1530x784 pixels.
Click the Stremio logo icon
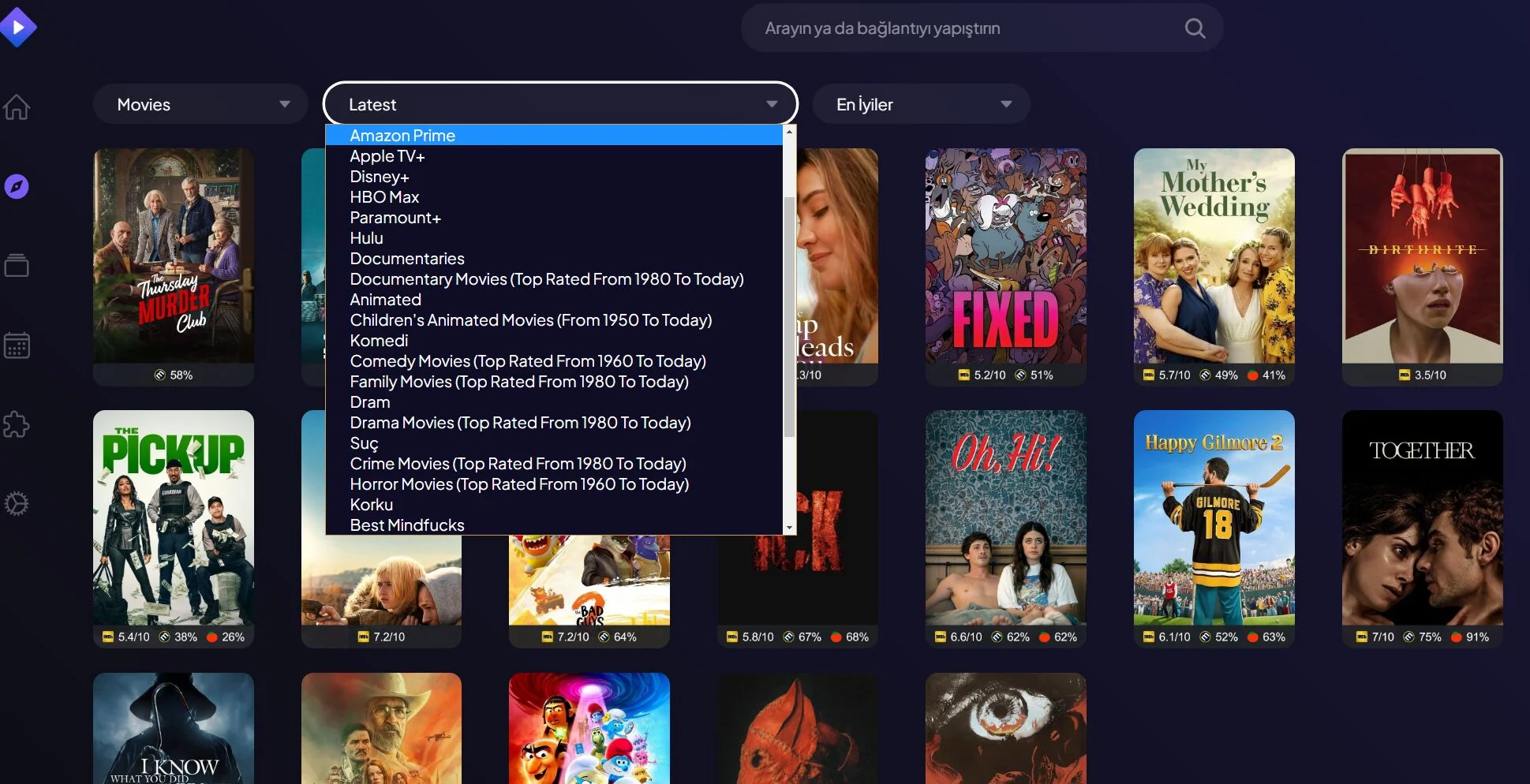[18, 28]
